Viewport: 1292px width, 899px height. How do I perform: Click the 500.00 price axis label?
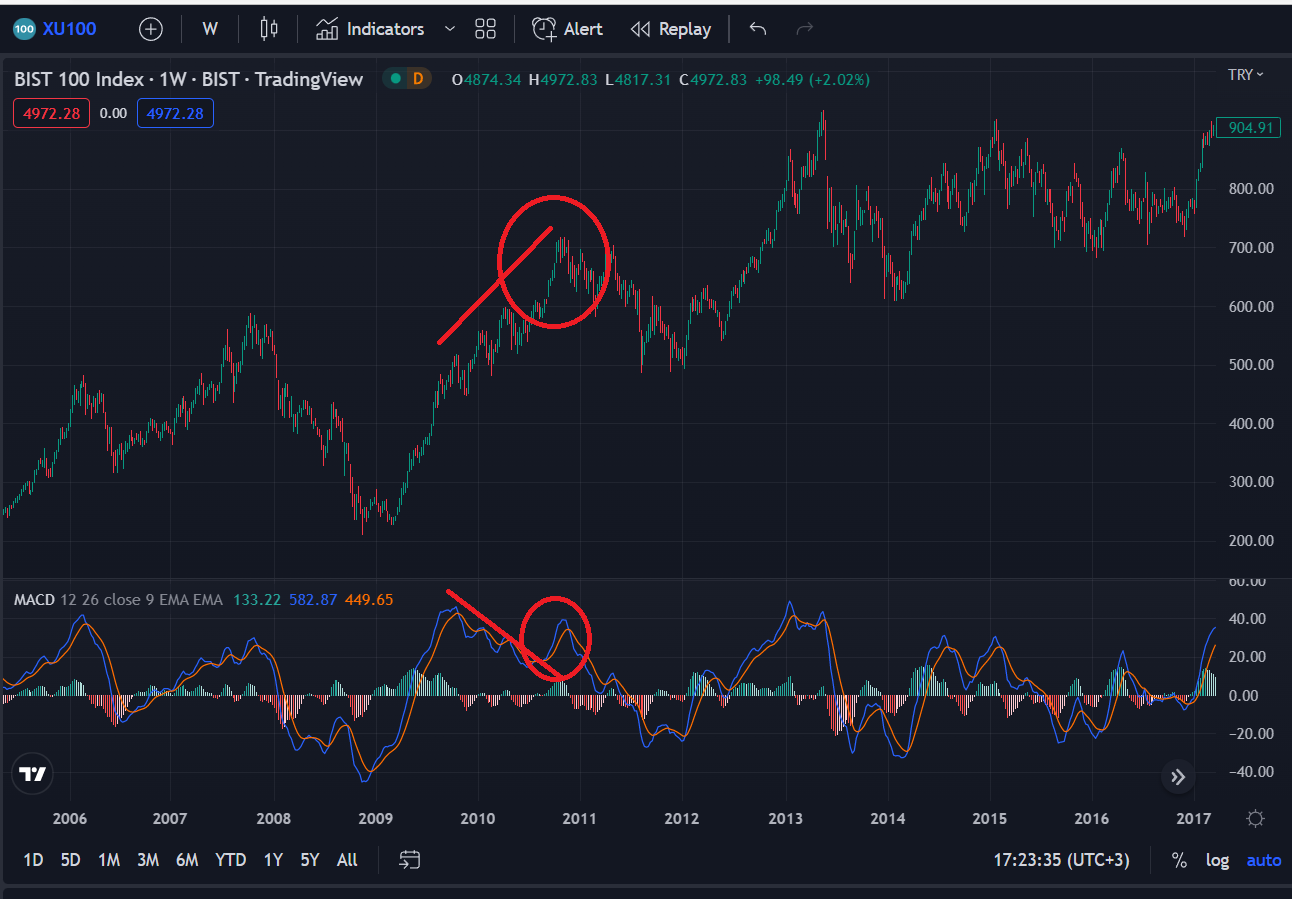click(x=1250, y=365)
